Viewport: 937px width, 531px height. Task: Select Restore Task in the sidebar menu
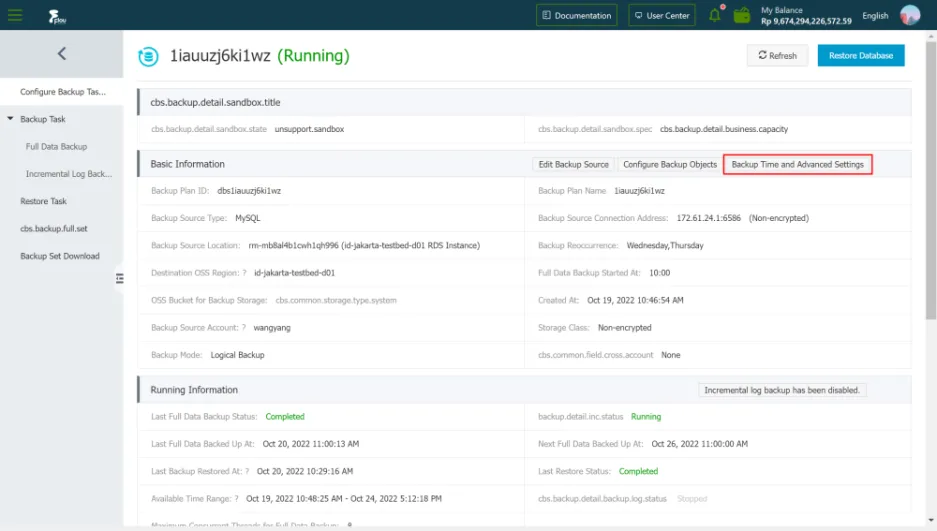point(43,201)
